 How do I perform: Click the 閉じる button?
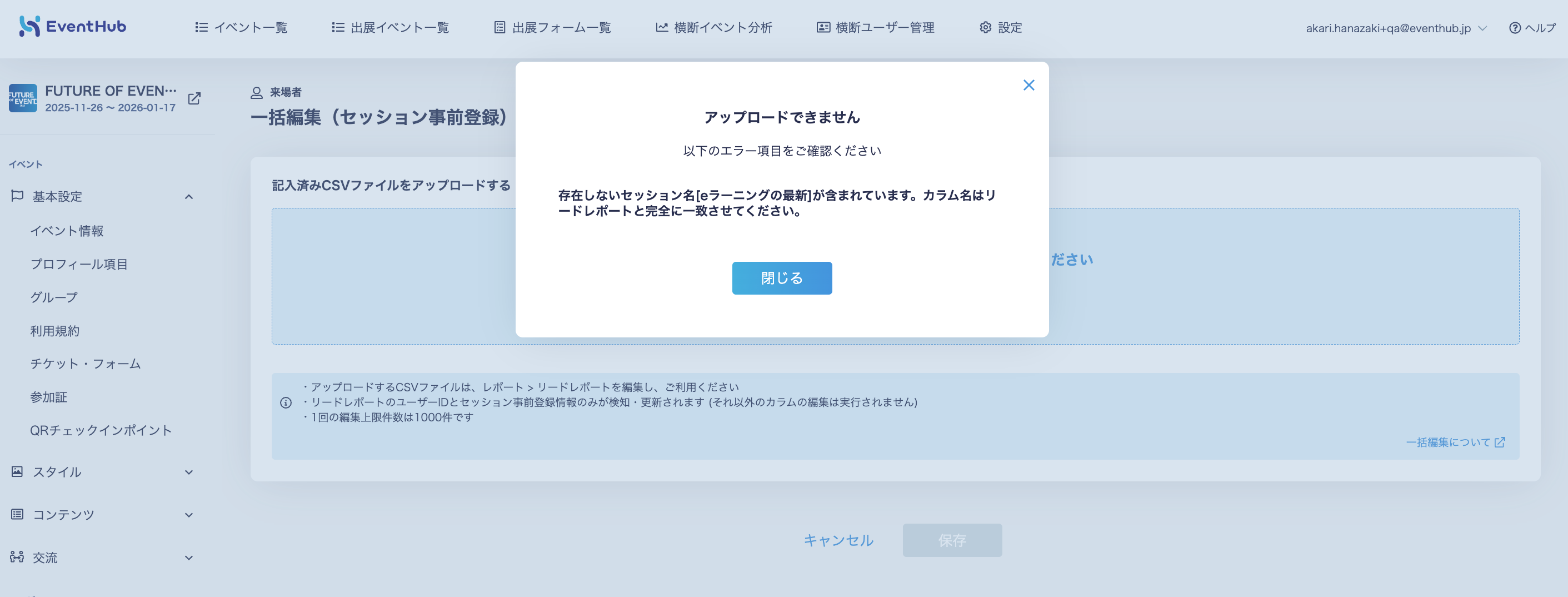click(782, 278)
